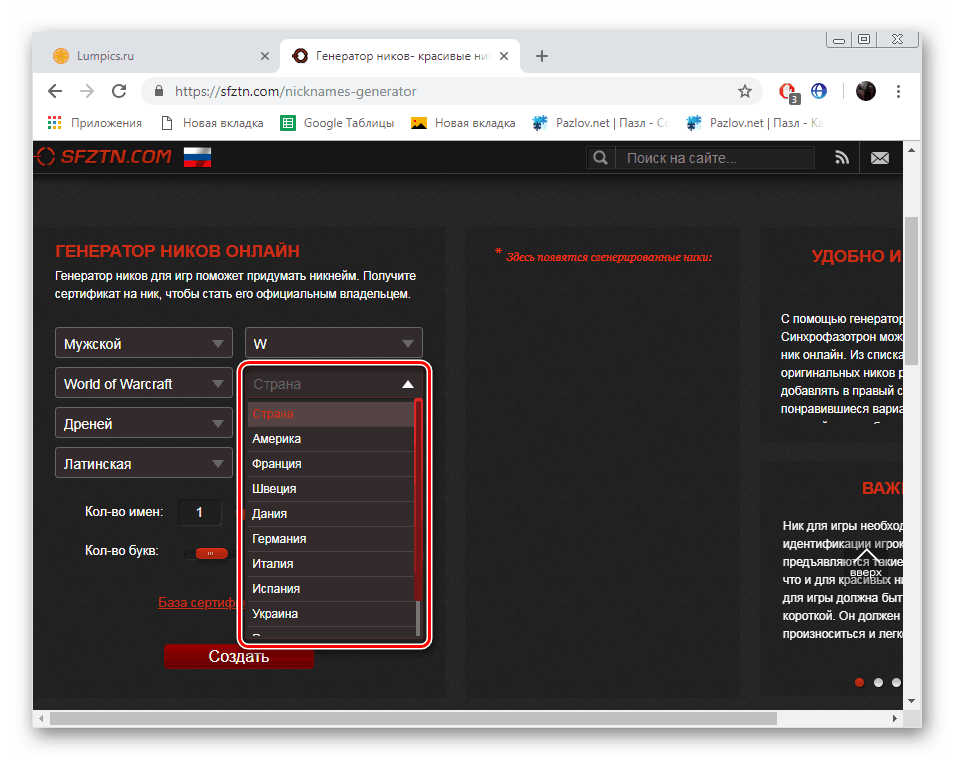Viewport: 954px width, 760px height.
Task: Click the padlock site security icon
Action: click(159, 91)
